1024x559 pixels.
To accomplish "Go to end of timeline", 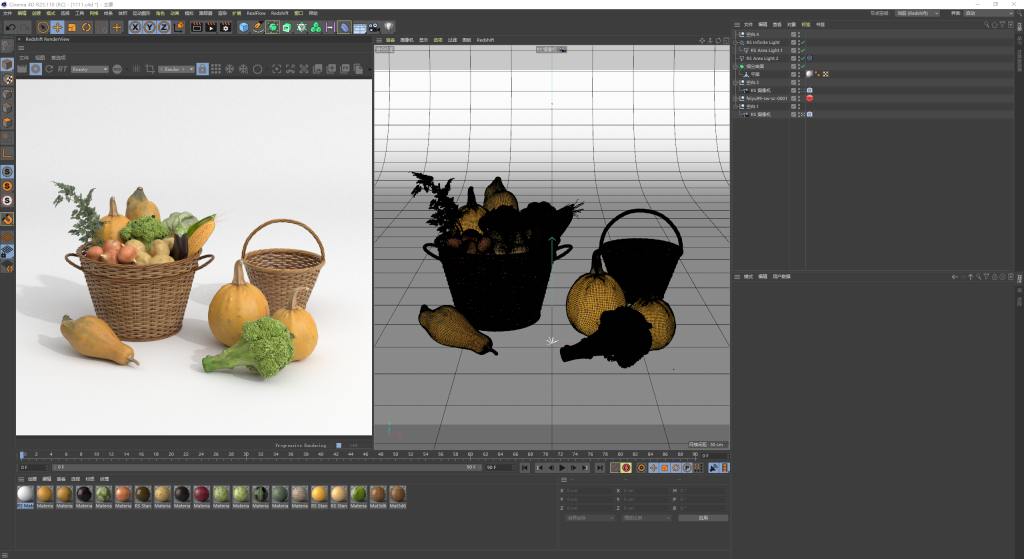I will (x=600, y=468).
